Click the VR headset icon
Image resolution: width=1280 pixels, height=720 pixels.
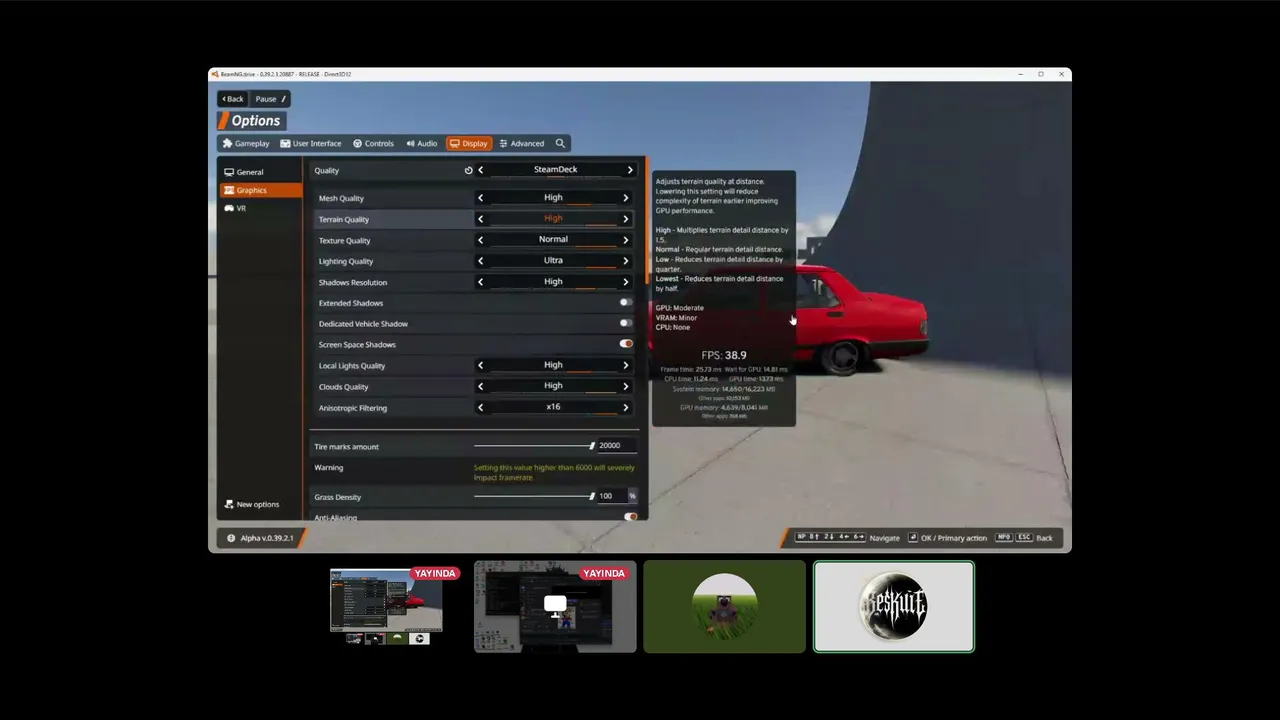[229, 208]
